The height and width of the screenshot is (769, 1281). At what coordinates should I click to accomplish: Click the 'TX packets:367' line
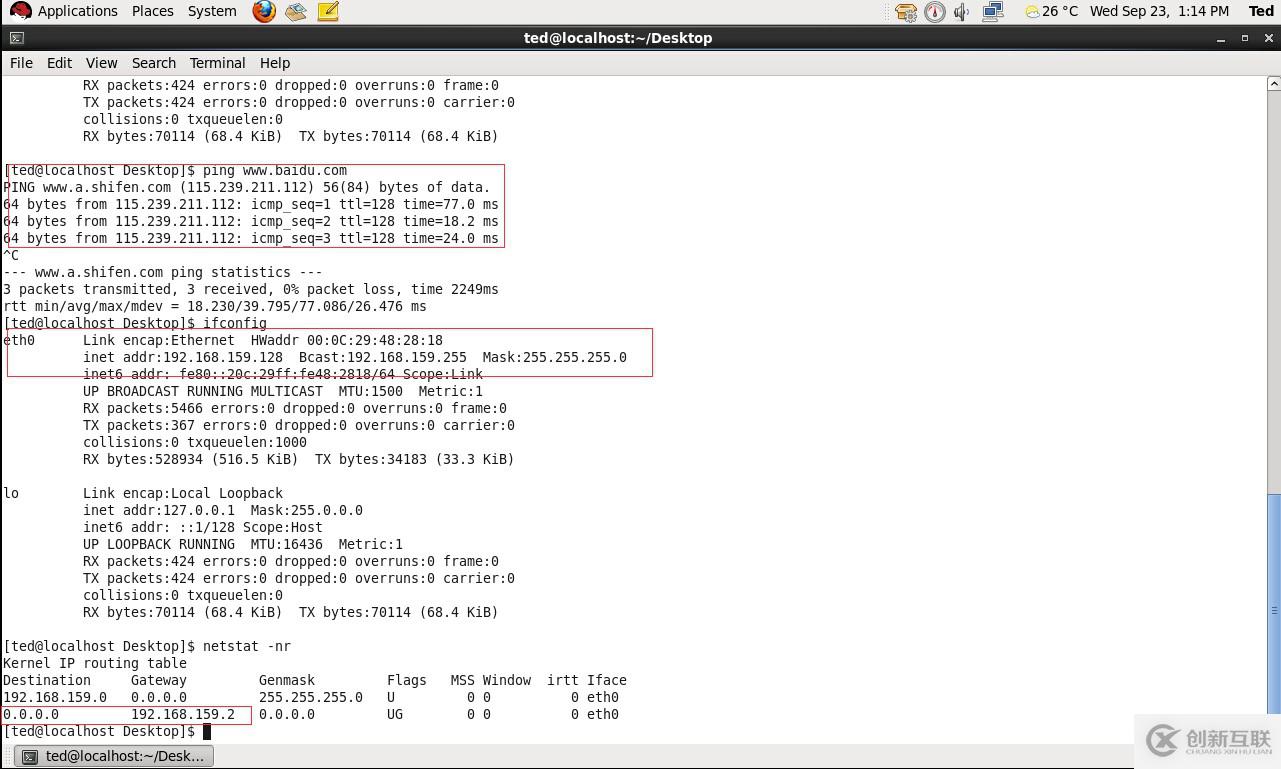click(299, 425)
